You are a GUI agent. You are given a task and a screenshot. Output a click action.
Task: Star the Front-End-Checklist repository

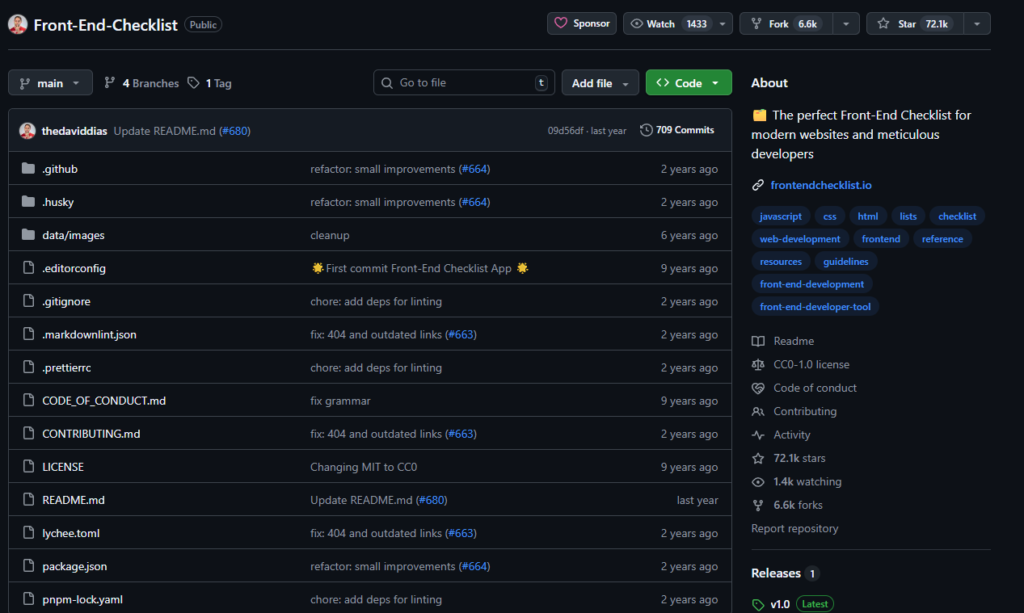905,24
